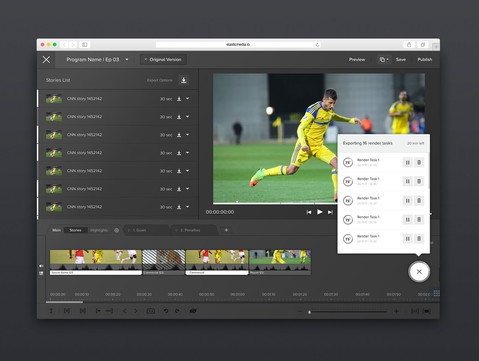Screen dimensions: 479x361
Task: Switch to the Stories timeline tab
Action: [x=75, y=230]
